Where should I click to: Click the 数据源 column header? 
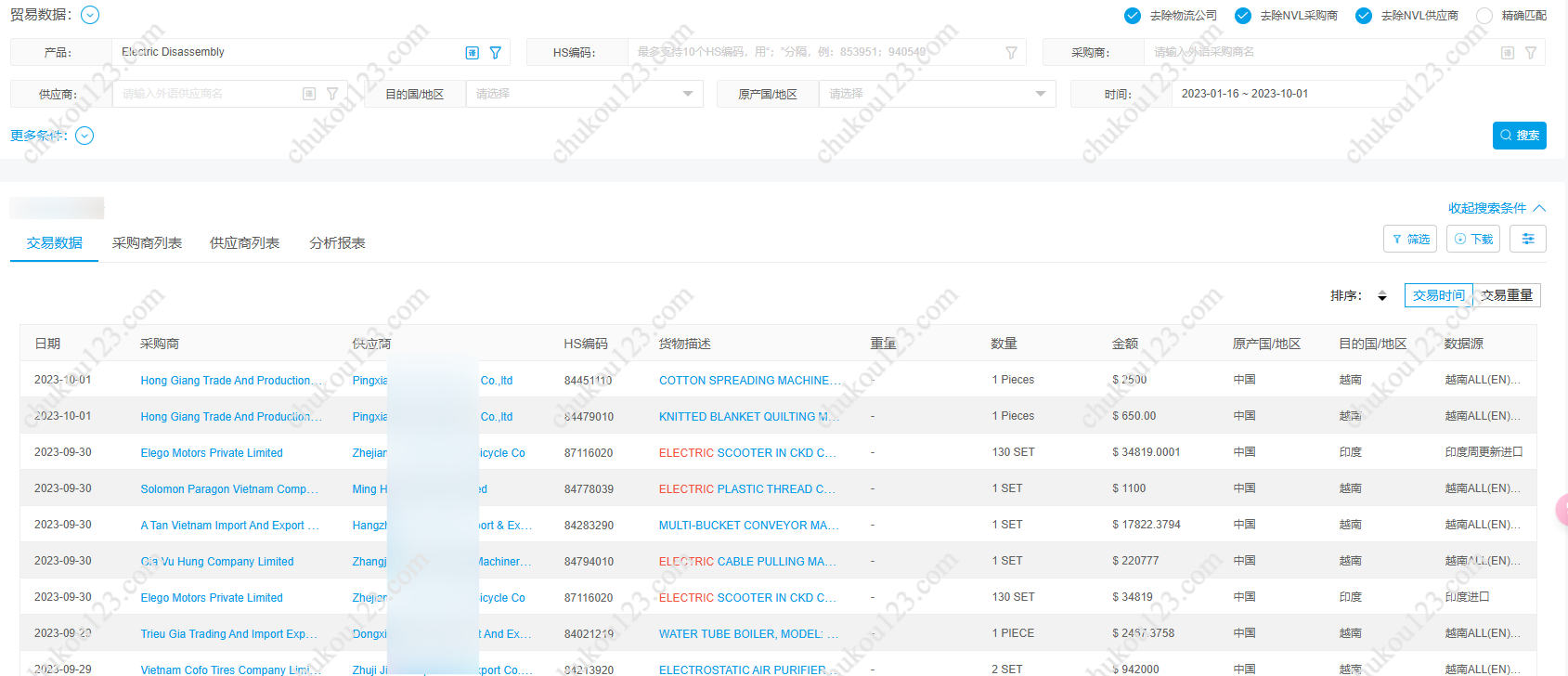1464,344
